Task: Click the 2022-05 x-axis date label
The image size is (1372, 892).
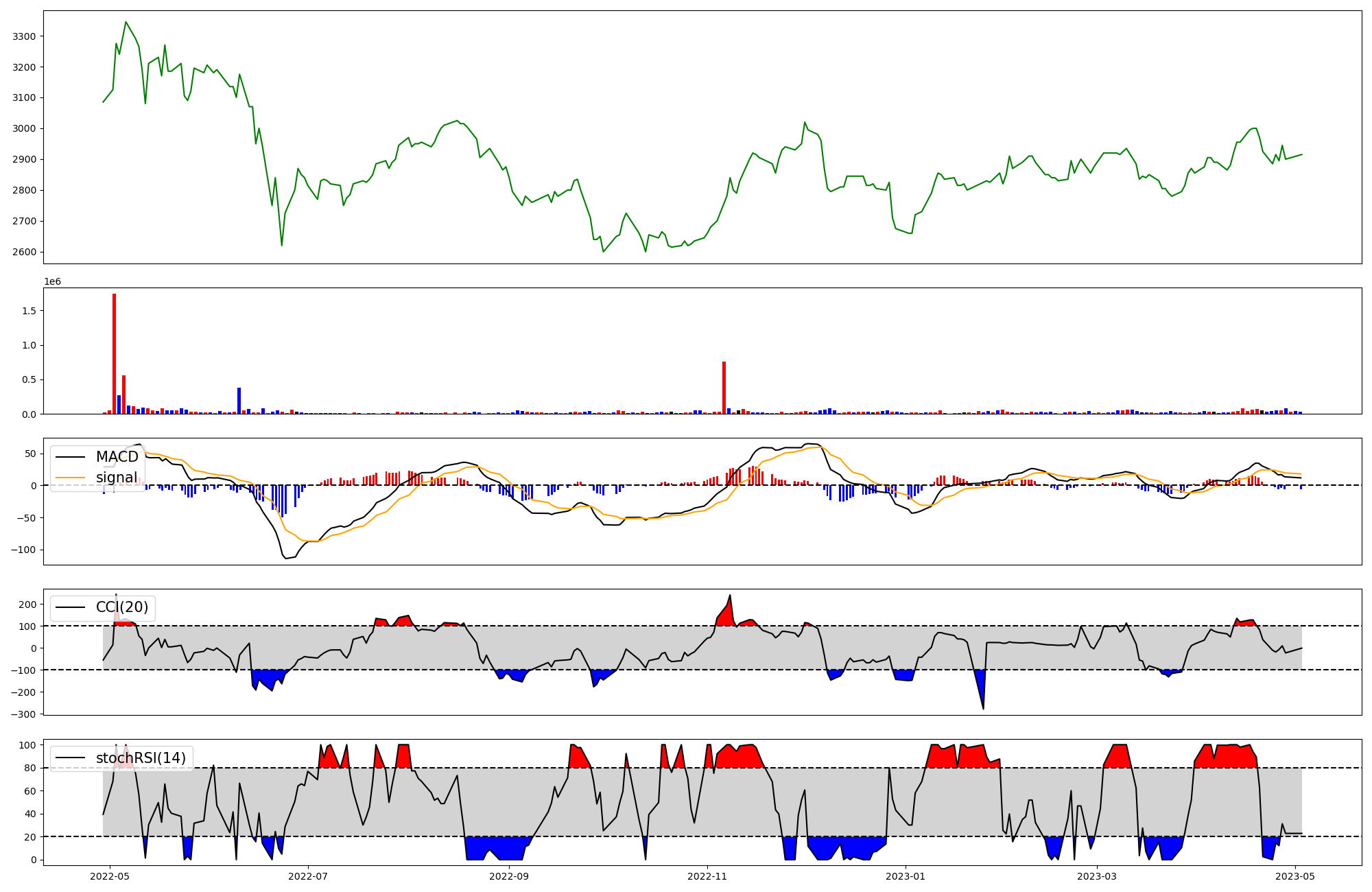Action: tap(110, 876)
